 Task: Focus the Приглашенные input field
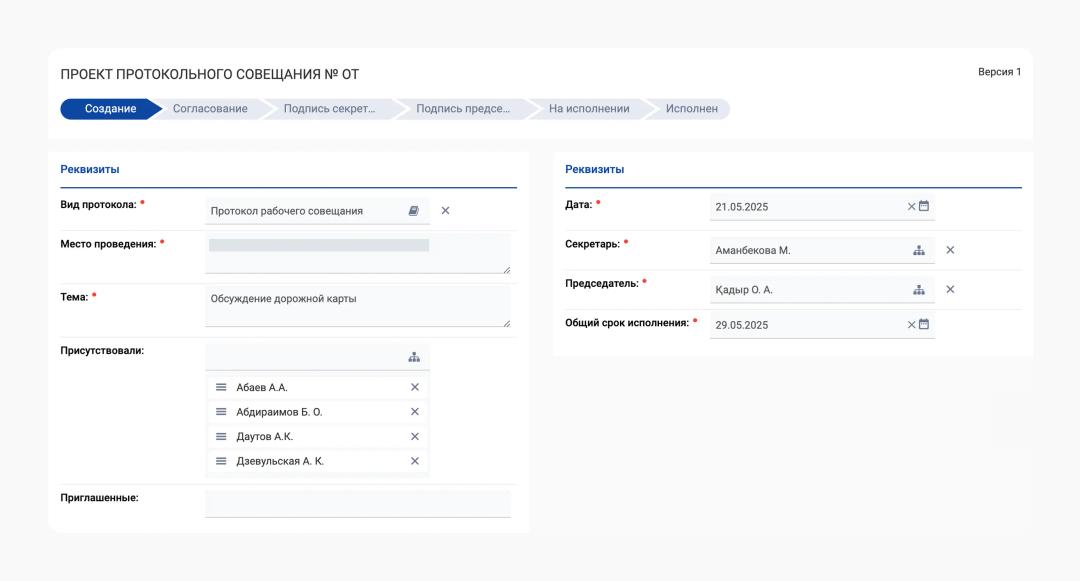click(x=357, y=503)
